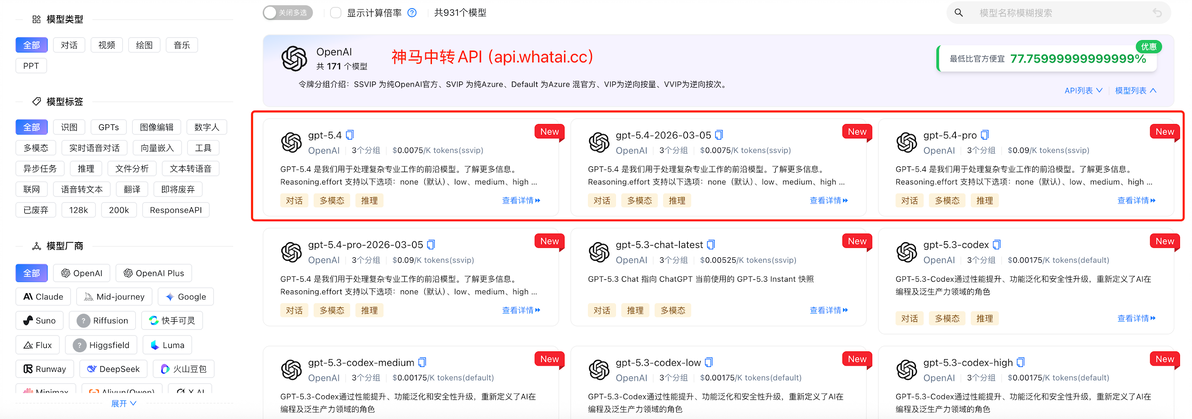This screenshot has width=1192, height=419.
Task: Copy the gpt-5.4-pro model name
Action: pos(985,135)
